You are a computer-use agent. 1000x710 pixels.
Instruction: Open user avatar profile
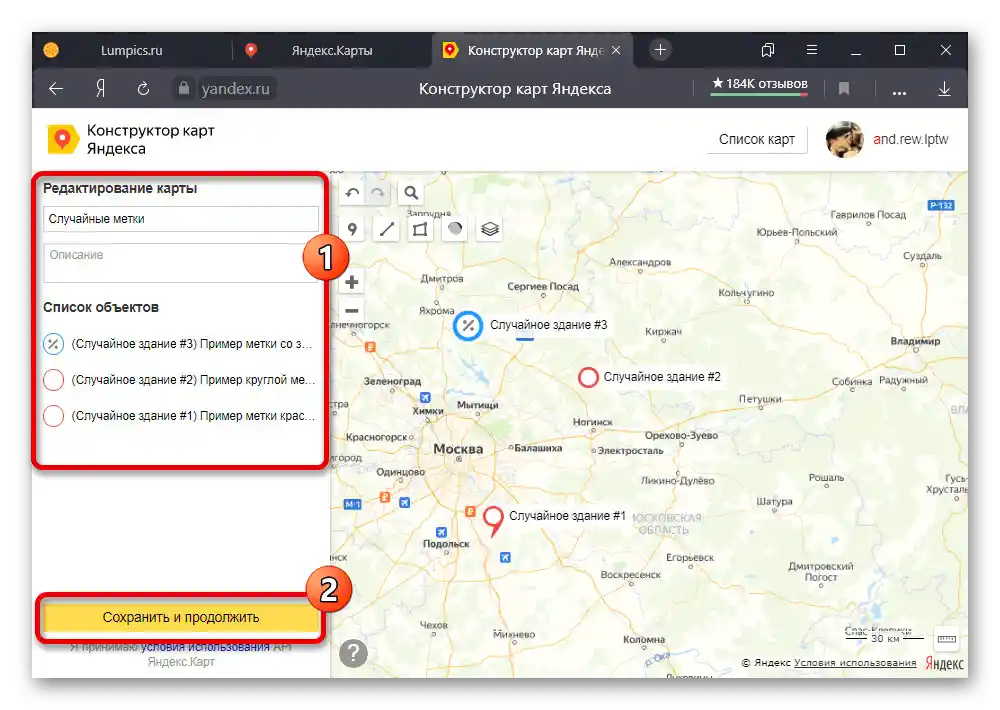coord(844,139)
